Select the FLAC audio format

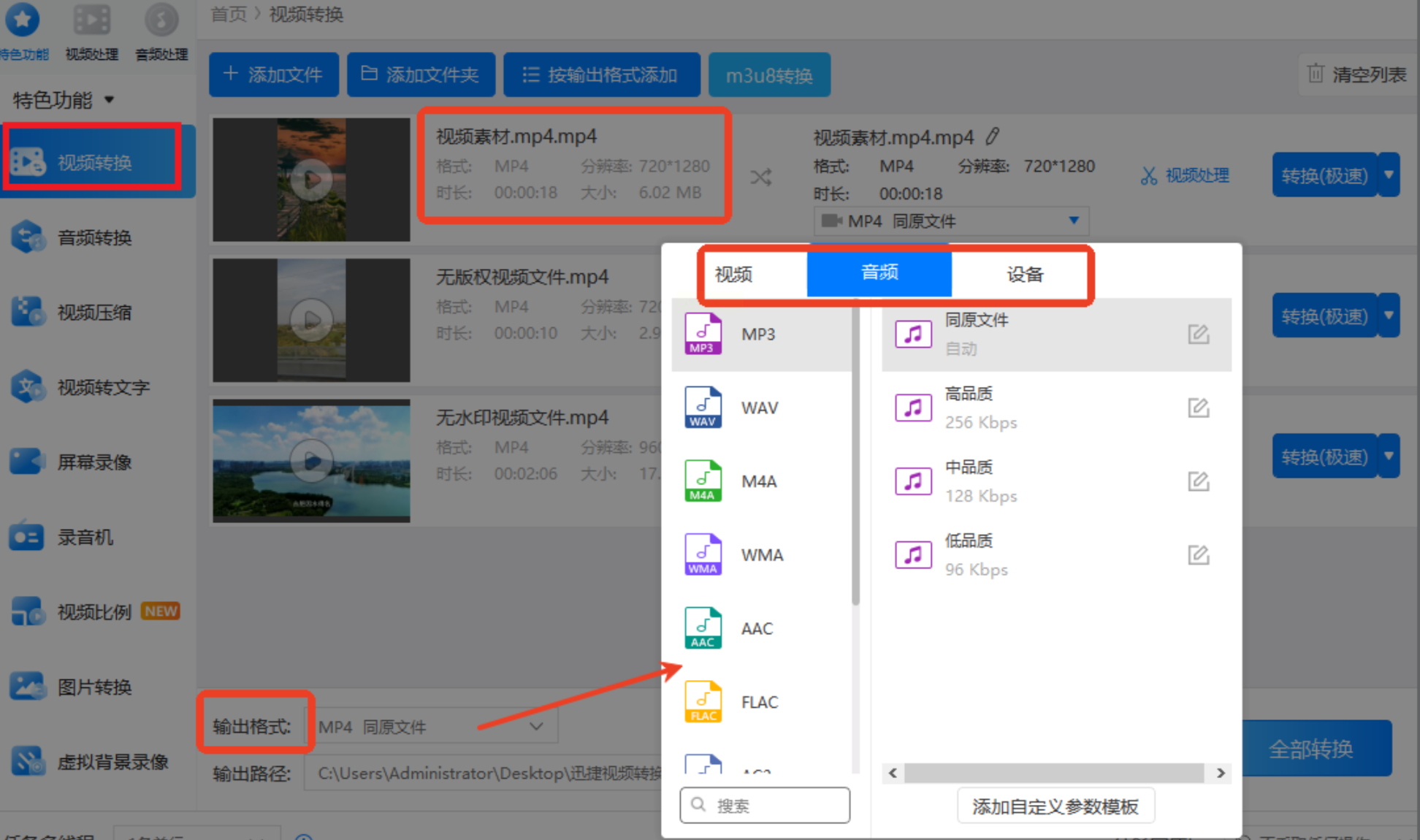(x=758, y=702)
